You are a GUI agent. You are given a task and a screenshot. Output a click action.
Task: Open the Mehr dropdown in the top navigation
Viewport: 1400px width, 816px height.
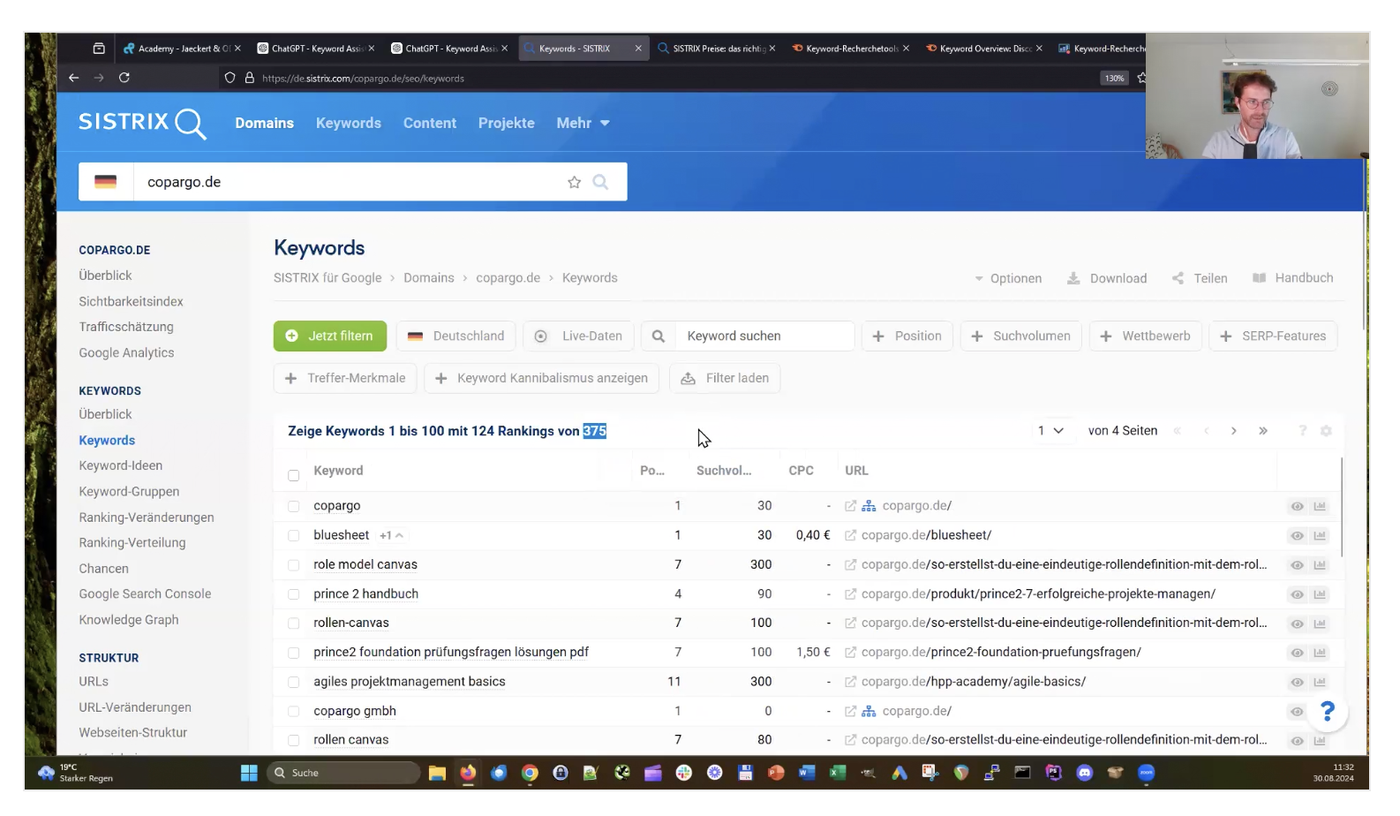click(583, 123)
